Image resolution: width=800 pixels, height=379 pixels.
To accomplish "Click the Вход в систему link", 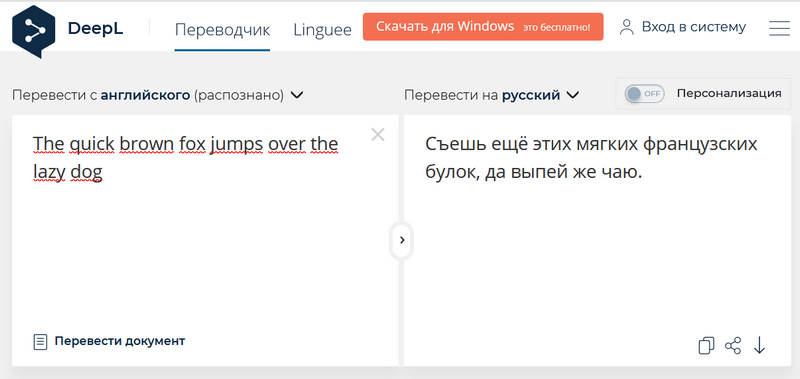I will tap(693, 27).
